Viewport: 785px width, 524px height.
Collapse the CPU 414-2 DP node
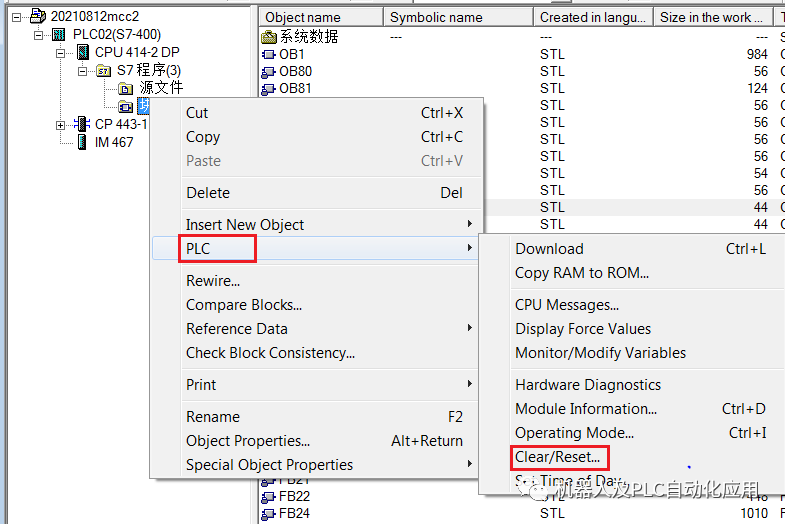click(61, 53)
